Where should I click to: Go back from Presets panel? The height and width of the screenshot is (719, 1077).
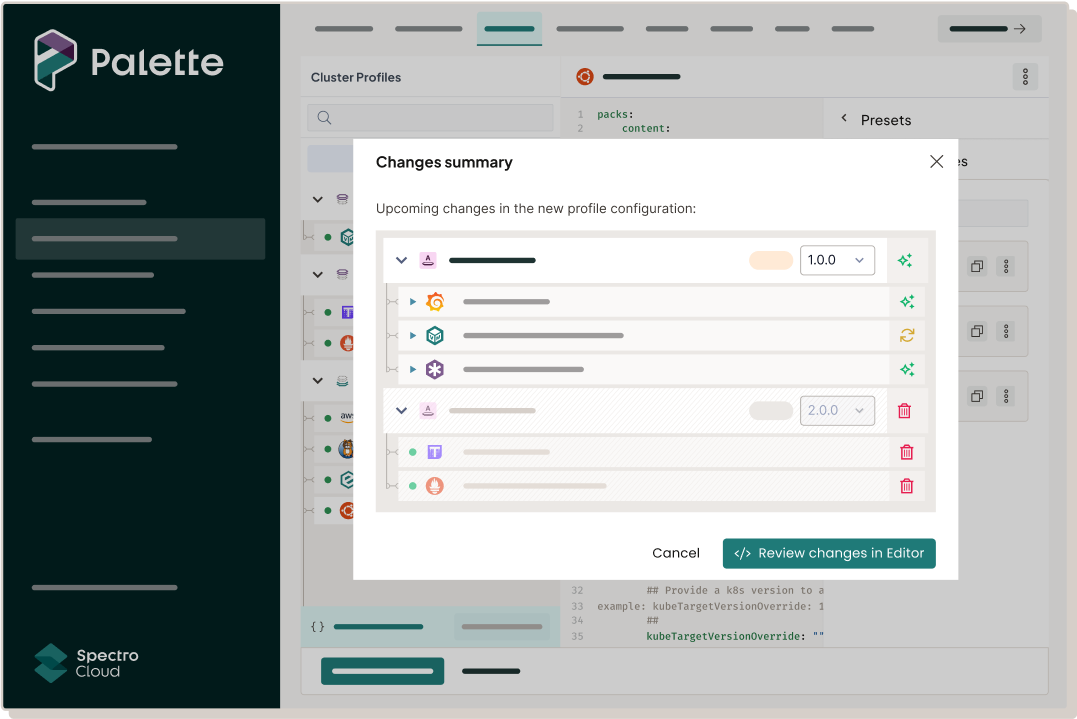844,118
